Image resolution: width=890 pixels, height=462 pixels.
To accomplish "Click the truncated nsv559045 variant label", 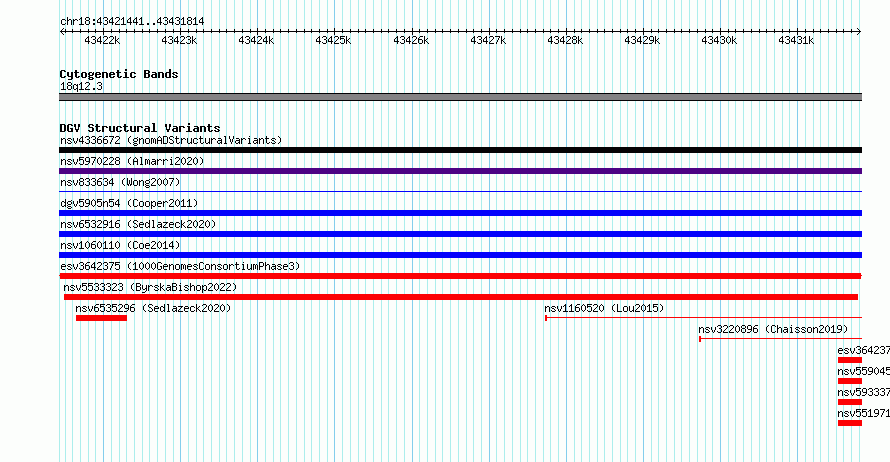I will (863, 371).
